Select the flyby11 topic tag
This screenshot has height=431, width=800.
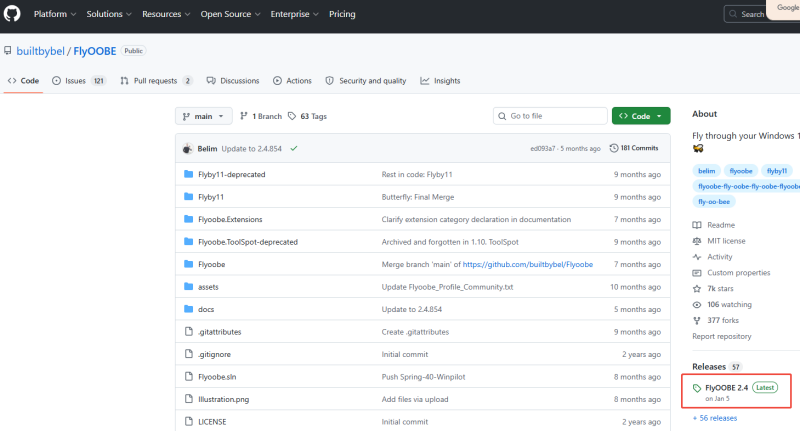777,171
